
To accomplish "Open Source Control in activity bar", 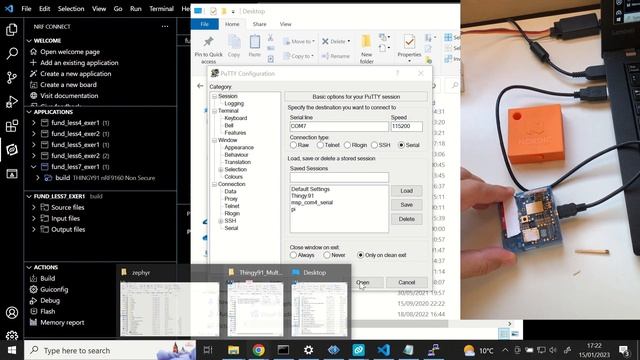I will [12, 77].
